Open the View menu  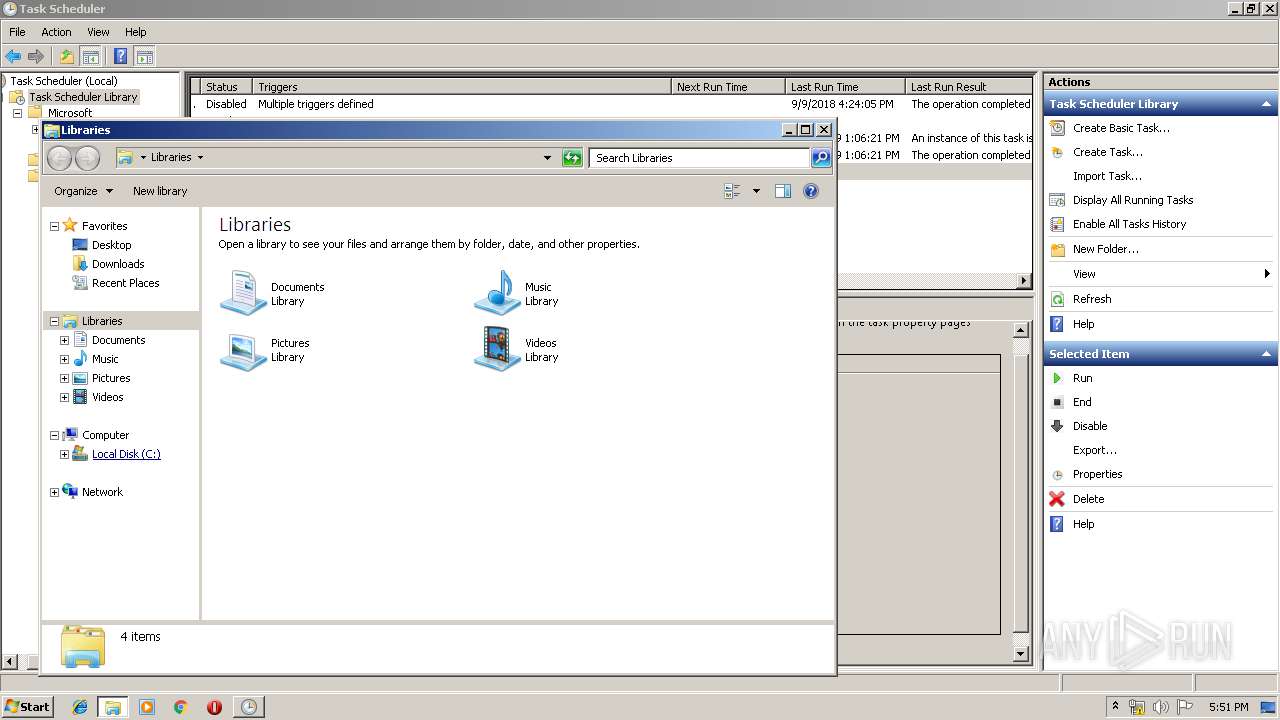click(98, 32)
